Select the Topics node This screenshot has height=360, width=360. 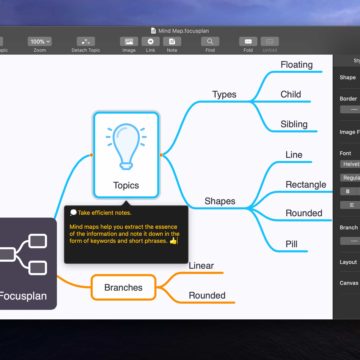[x=126, y=155]
